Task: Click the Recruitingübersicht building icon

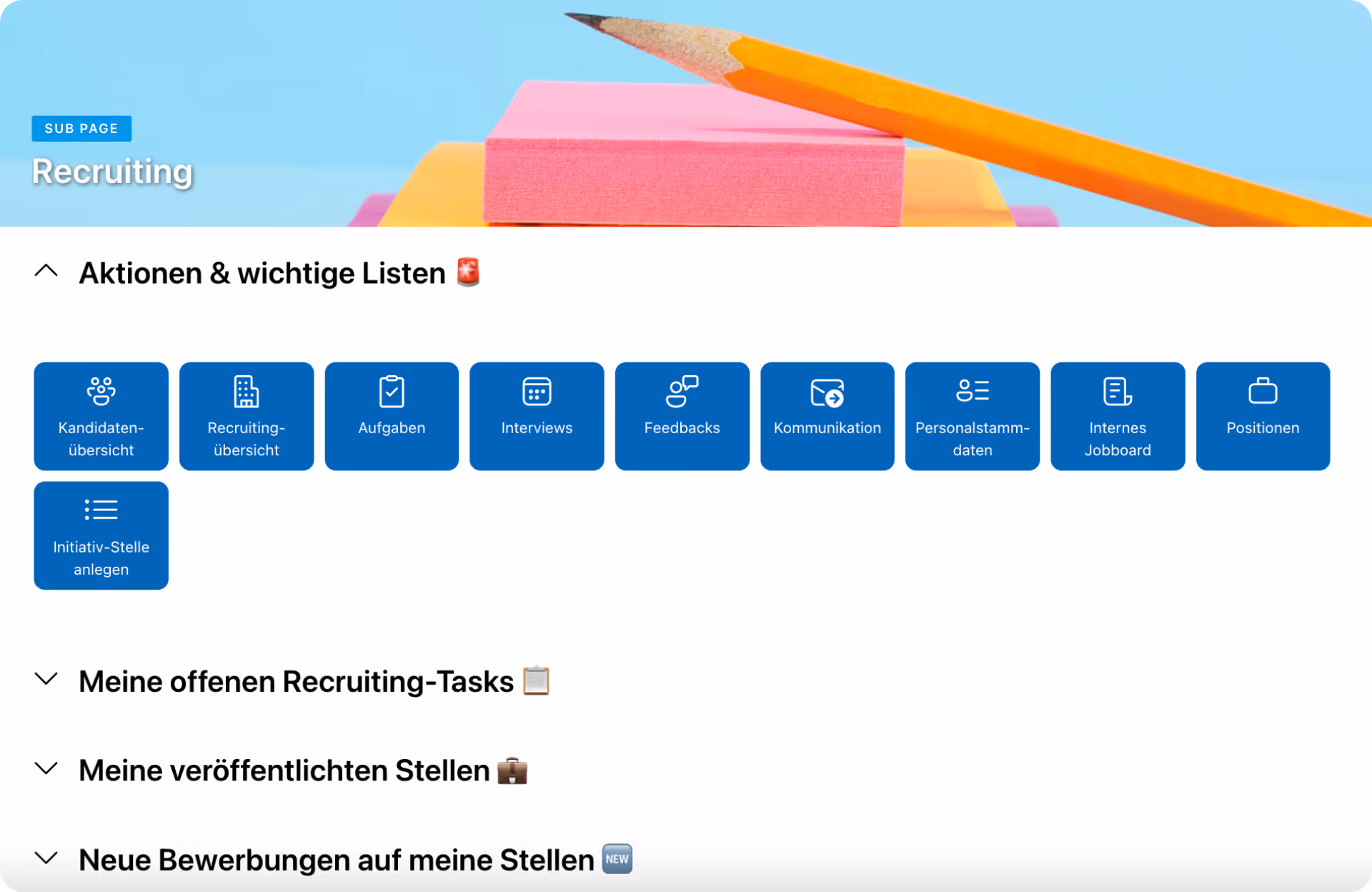Action: (x=246, y=392)
